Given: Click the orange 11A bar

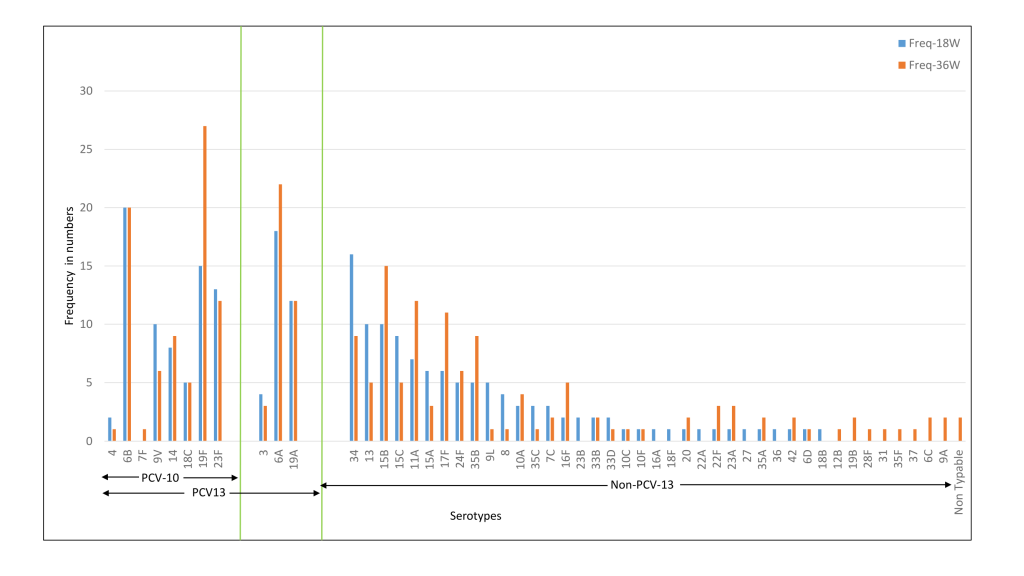Looking at the screenshot, I should click(416, 371).
